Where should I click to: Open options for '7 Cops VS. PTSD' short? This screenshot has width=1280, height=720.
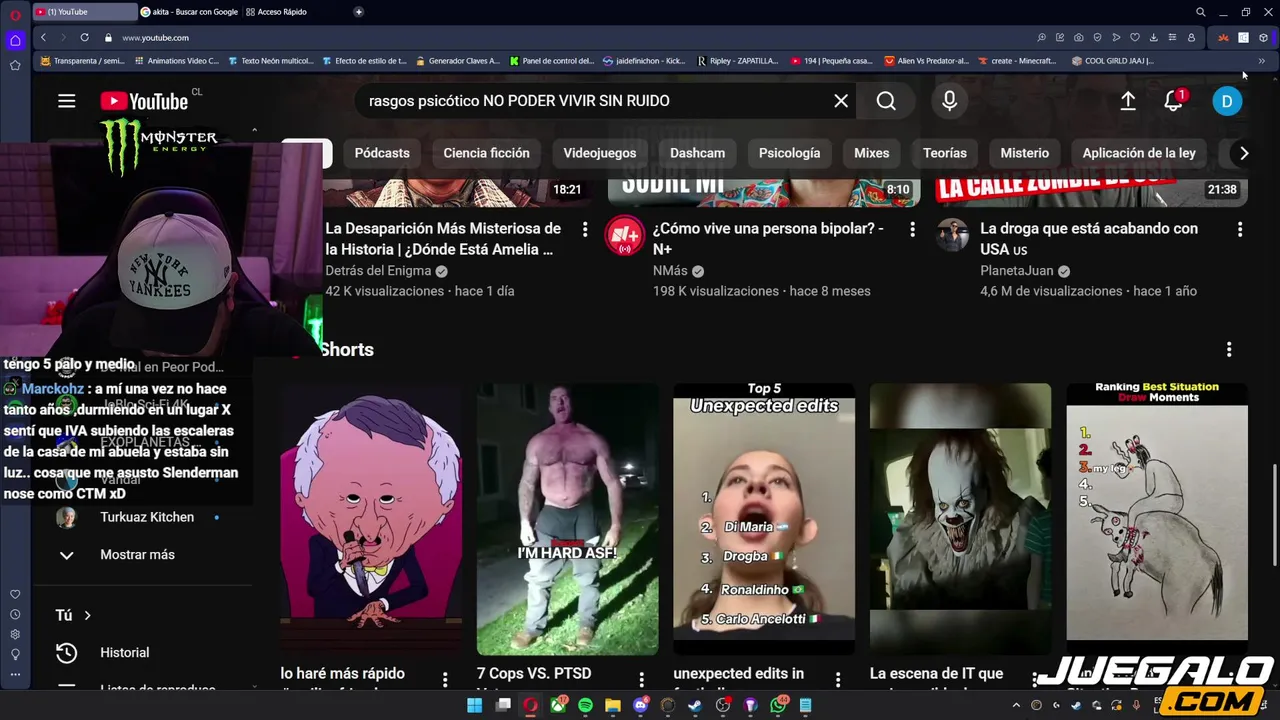642,680
